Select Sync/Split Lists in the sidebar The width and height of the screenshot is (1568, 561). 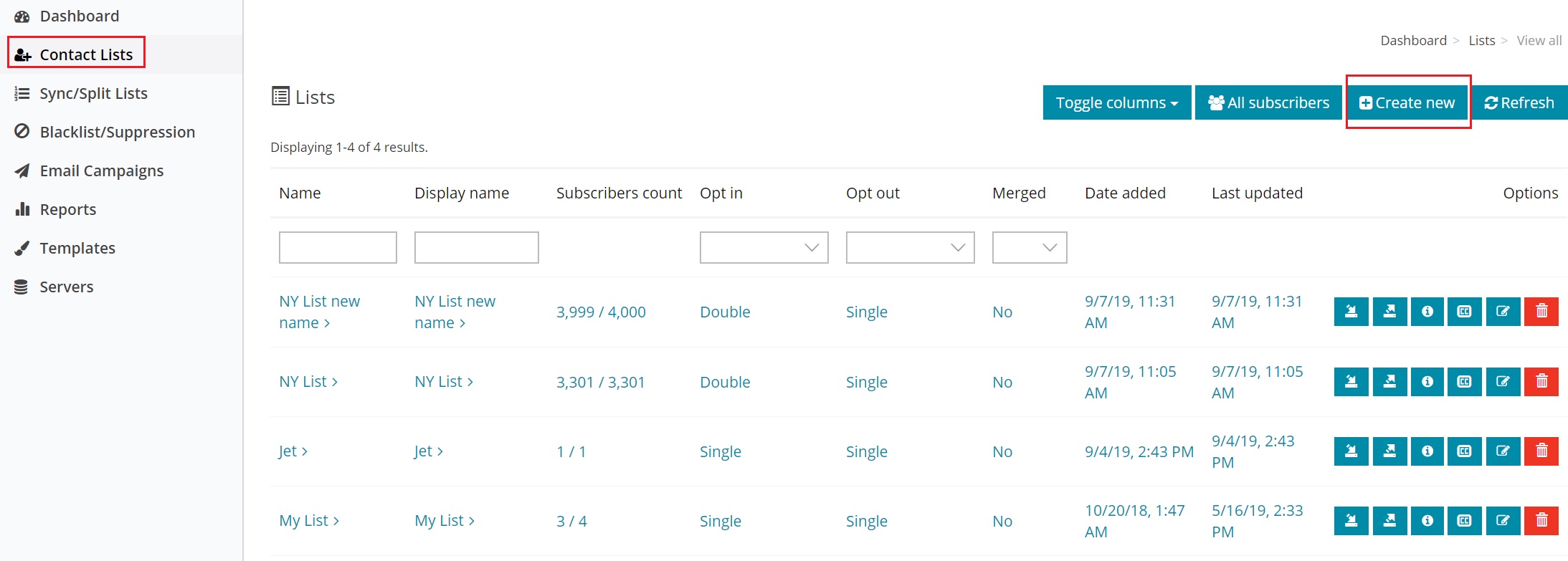[93, 93]
